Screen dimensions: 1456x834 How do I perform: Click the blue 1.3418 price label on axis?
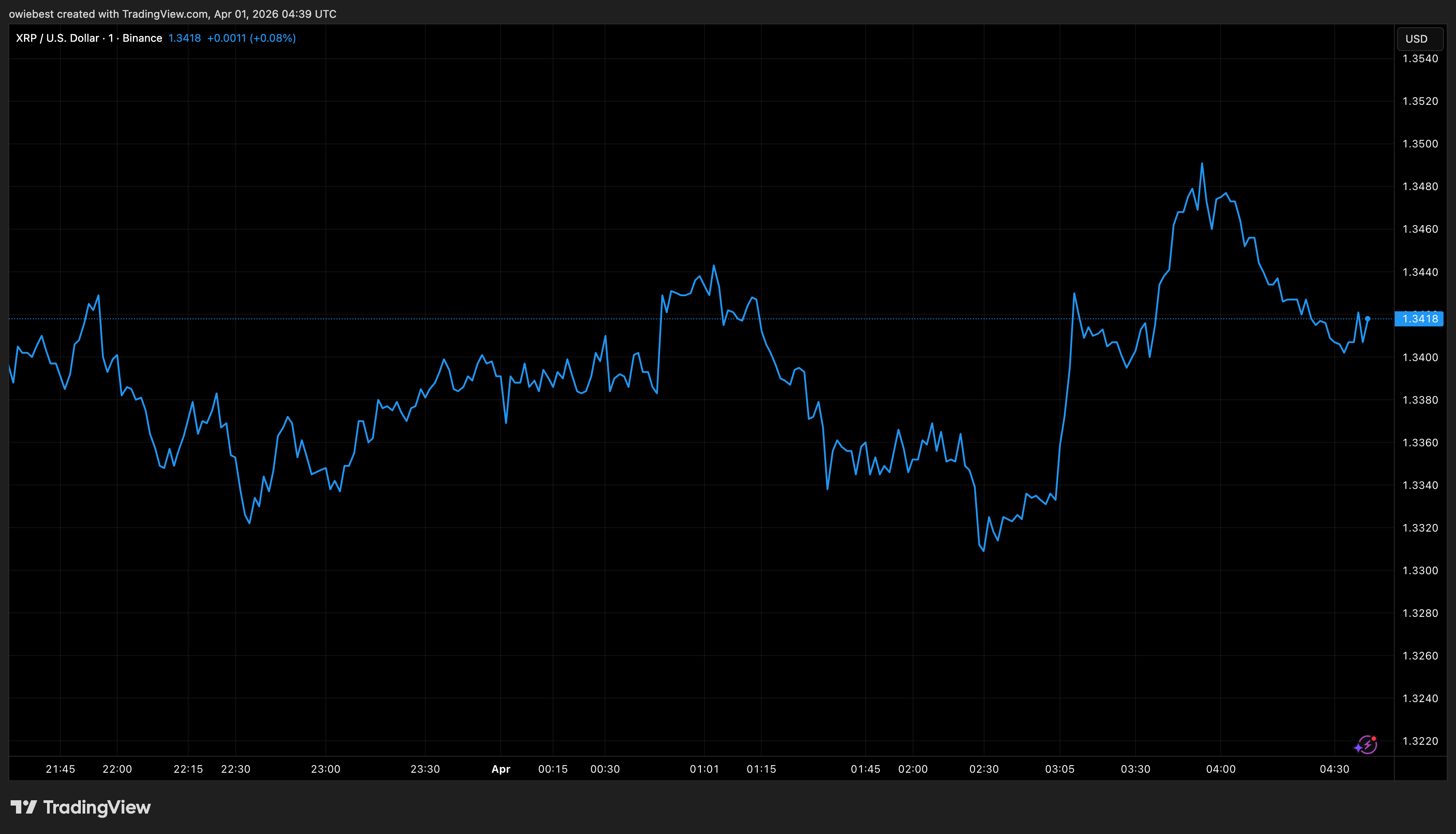pyautogui.click(x=1419, y=319)
